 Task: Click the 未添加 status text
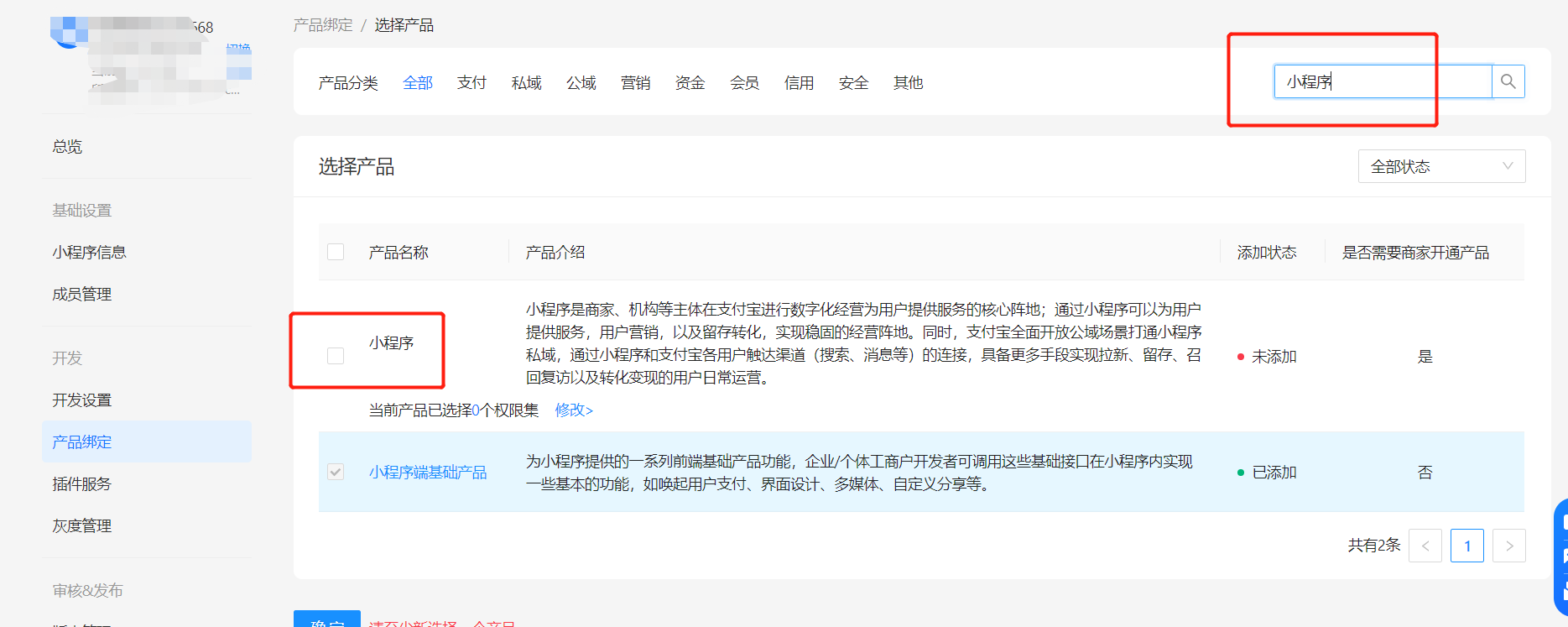click(x=1274, y=357)
